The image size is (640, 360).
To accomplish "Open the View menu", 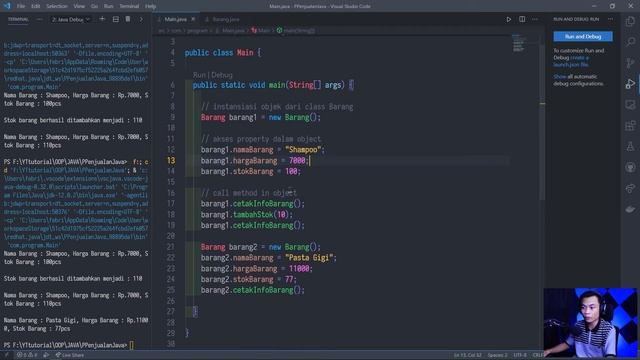I will pos(79,6).
